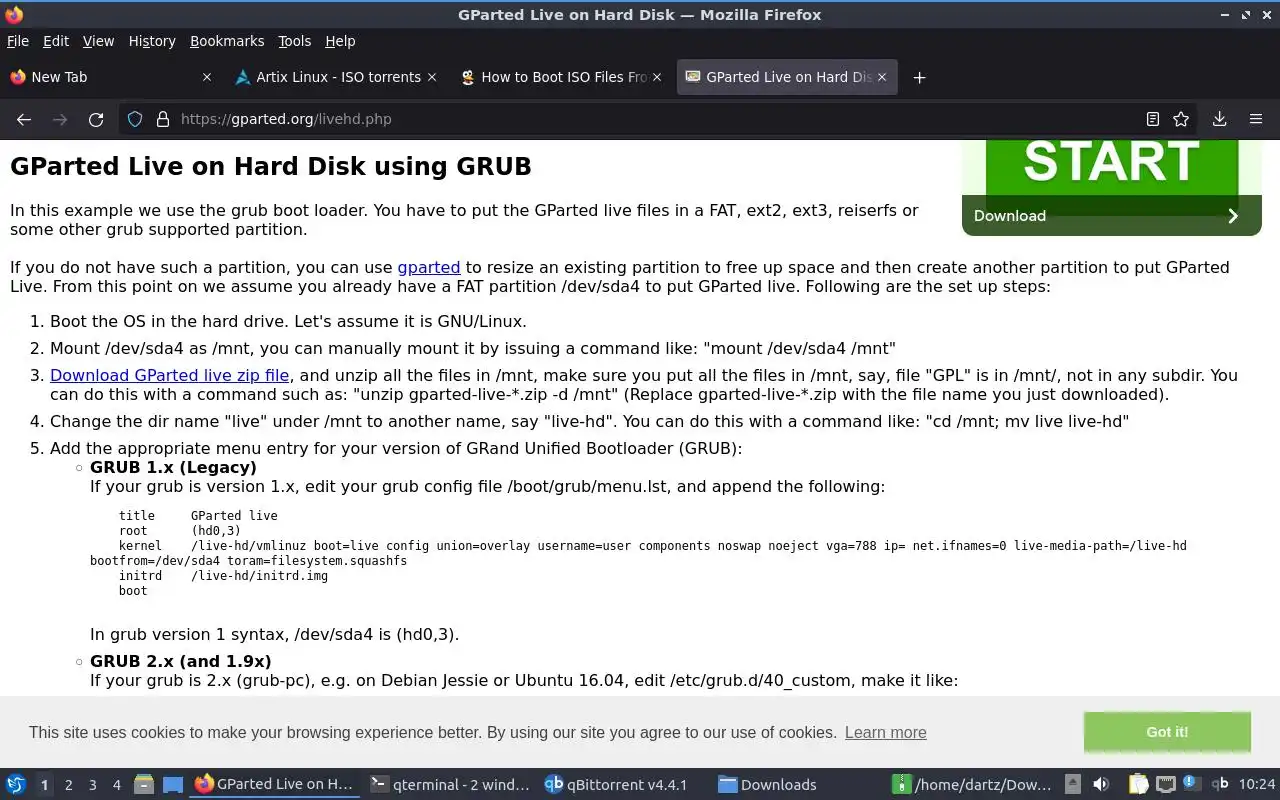Close the Artix Linux tab
Viewport: 1280px width, 800px height.
point(432,77)
